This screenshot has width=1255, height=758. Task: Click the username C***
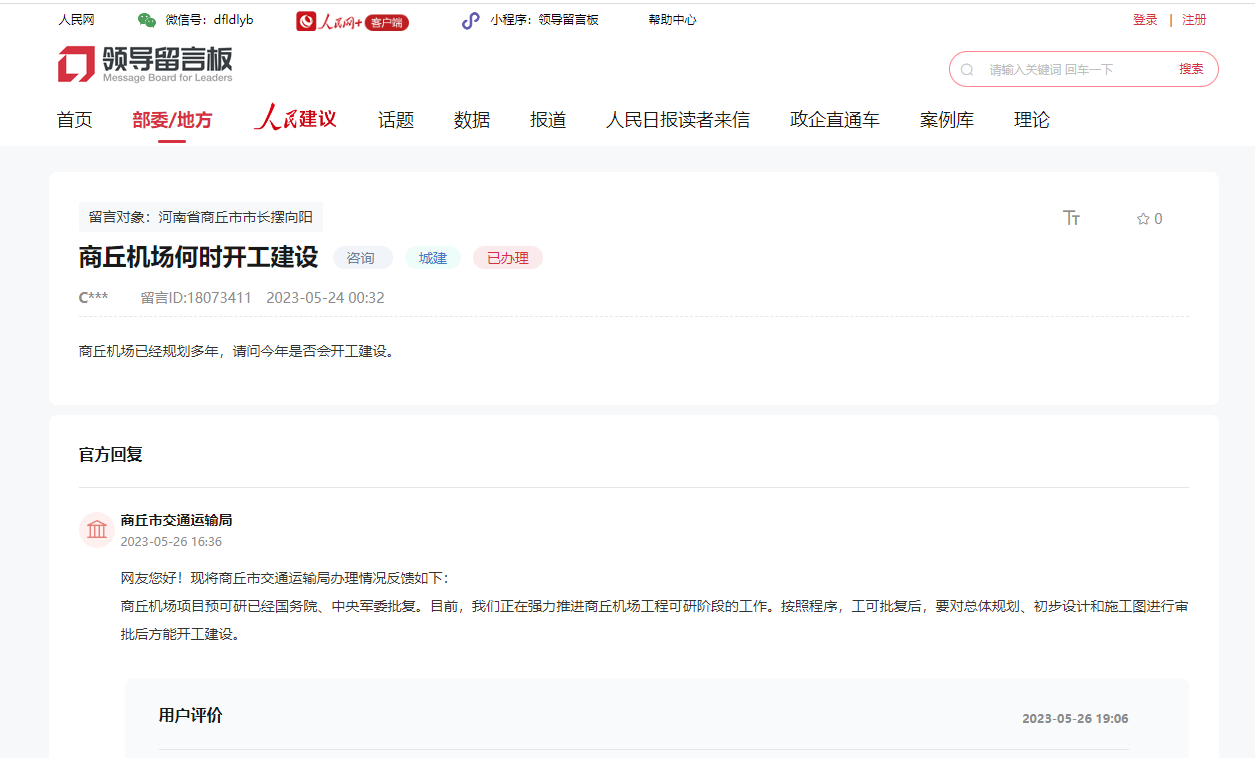coord(94,298)
